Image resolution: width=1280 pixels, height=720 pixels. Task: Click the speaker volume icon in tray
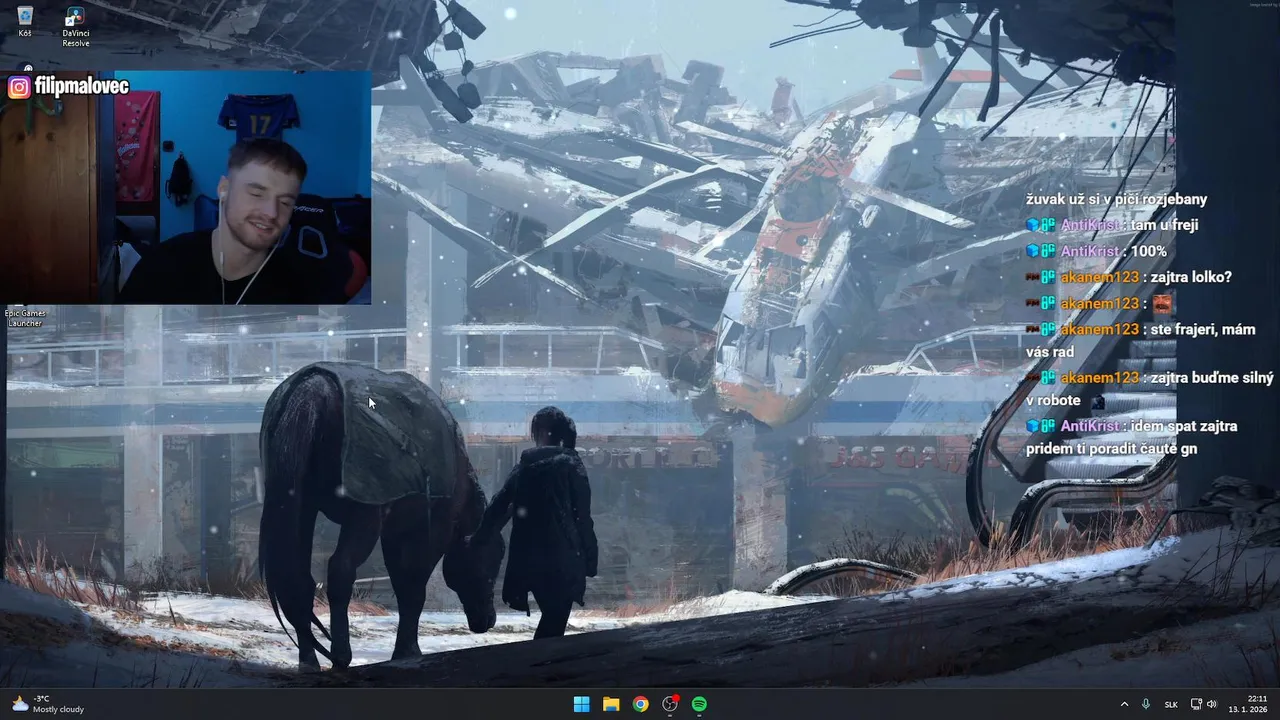click(x=1212, y=704)
